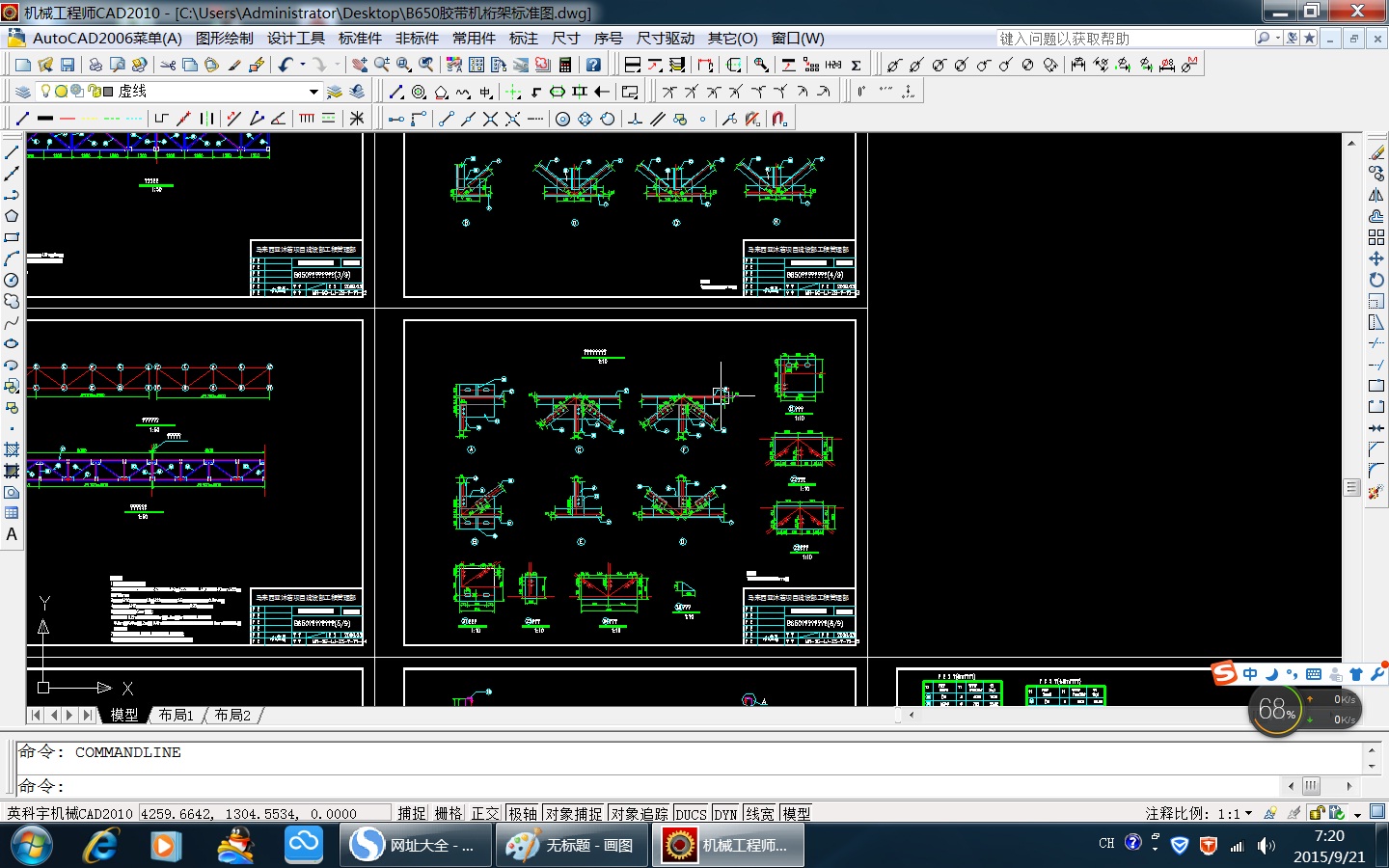Click the Save icon in the toolbar
The width and height of the screenshot is (1389, 868).
68,65
